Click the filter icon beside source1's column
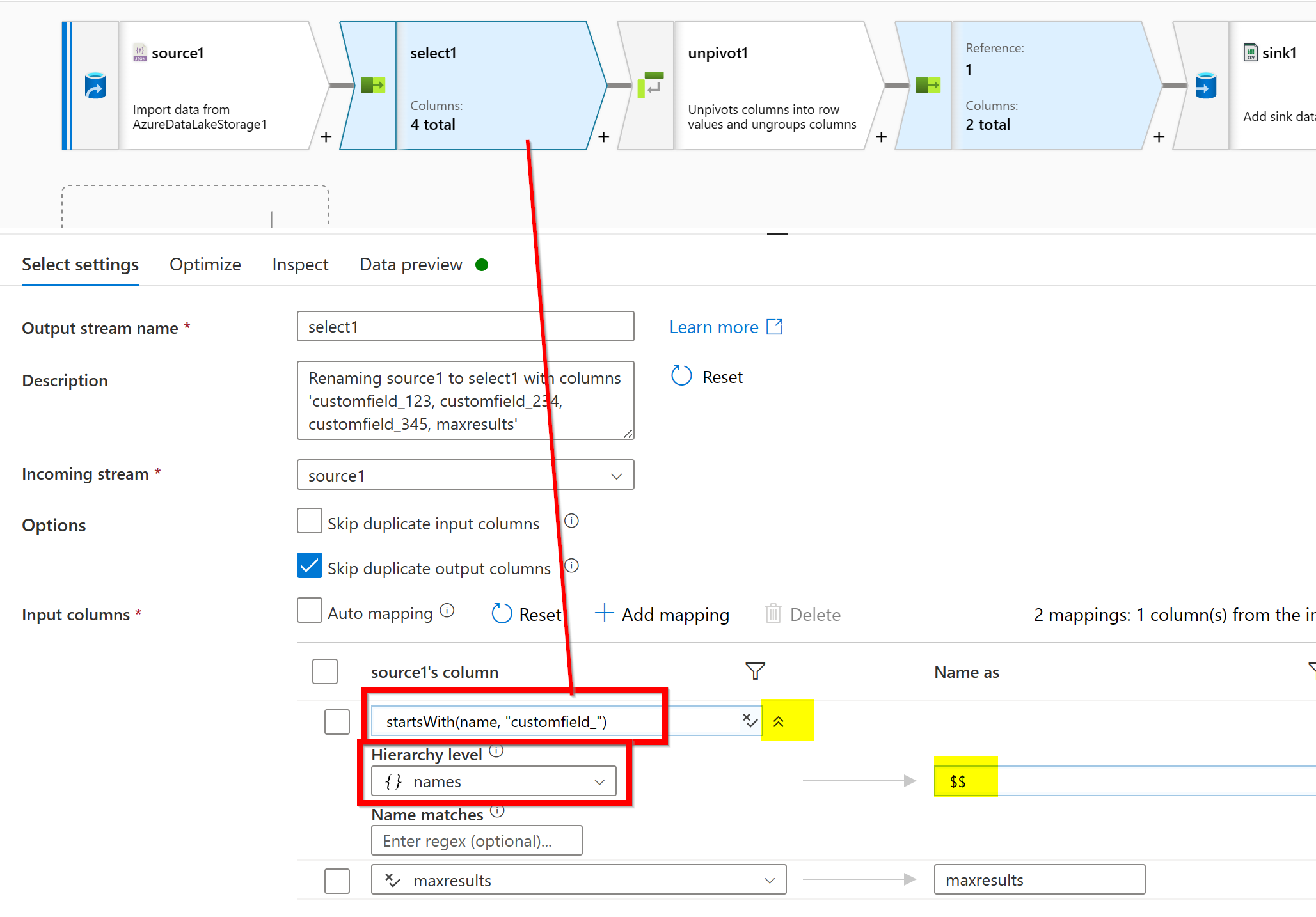The height and width of the screenshot is (917, 1316). 755,671
